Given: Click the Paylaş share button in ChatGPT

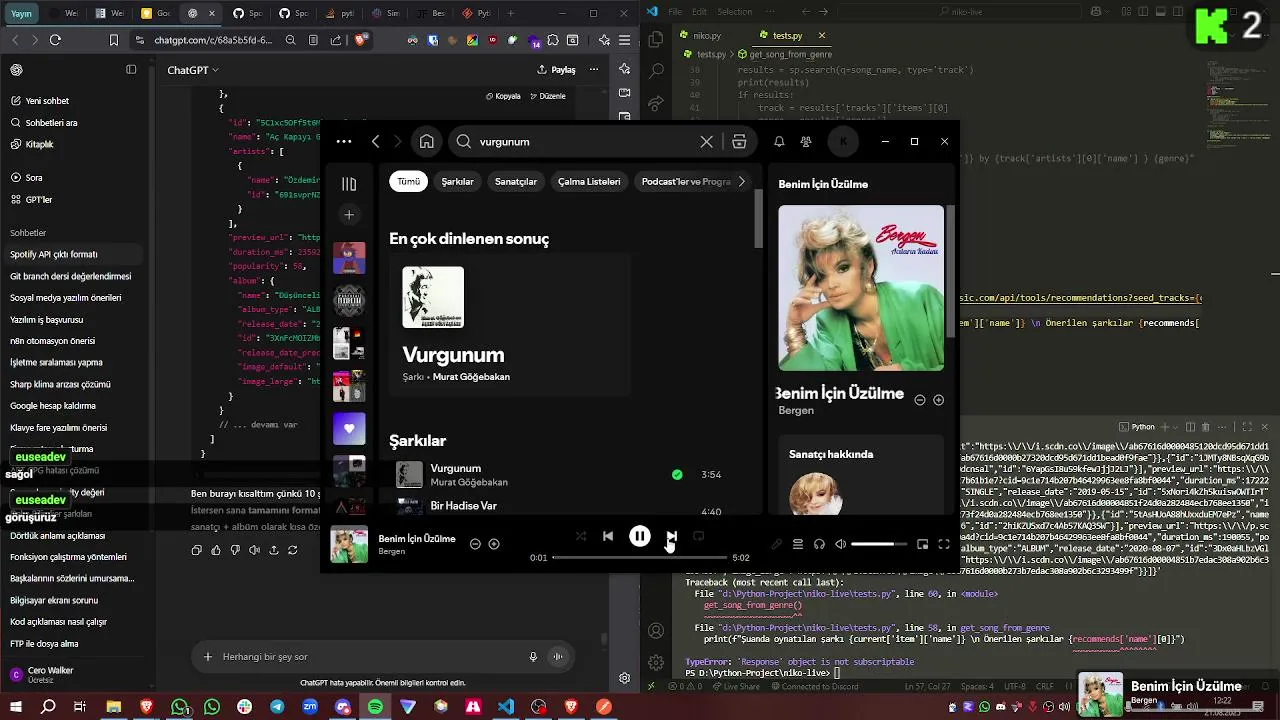Looking at the screenshot, I should click(x=557, y=70).
